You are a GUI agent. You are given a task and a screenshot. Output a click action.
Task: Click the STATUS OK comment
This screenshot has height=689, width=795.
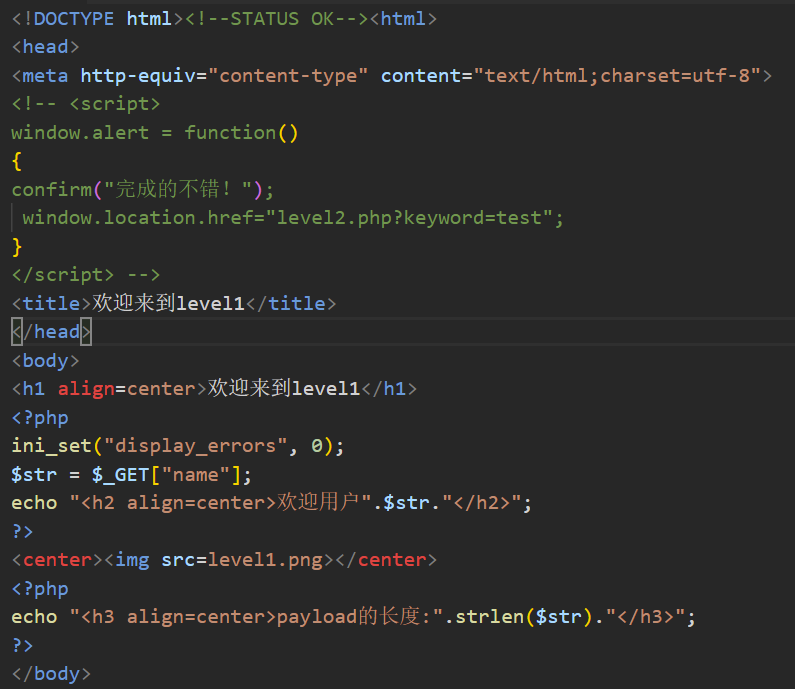coord(276,19)
